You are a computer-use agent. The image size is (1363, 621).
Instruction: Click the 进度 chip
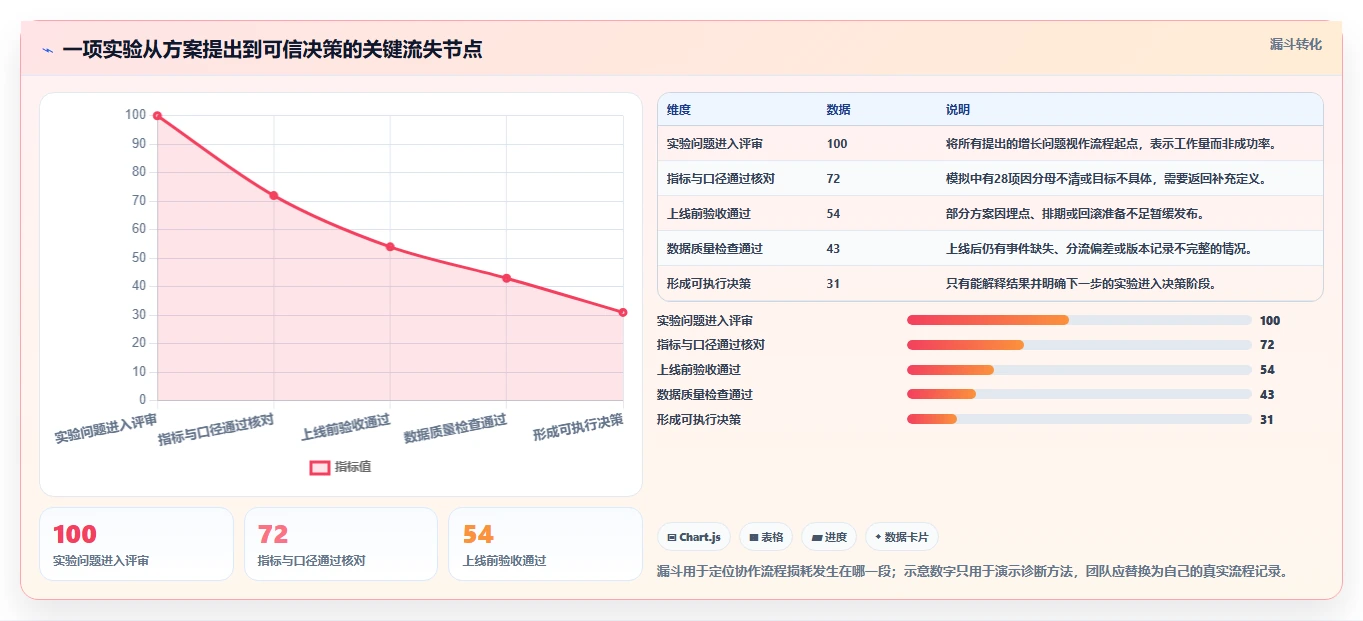pos(829,537)
